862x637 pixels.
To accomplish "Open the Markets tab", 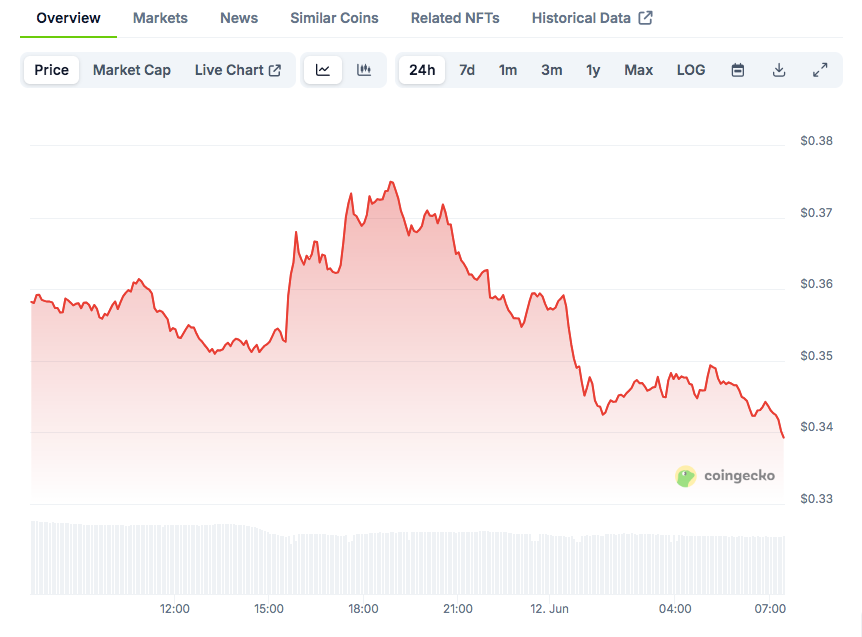I will point(160,18).
